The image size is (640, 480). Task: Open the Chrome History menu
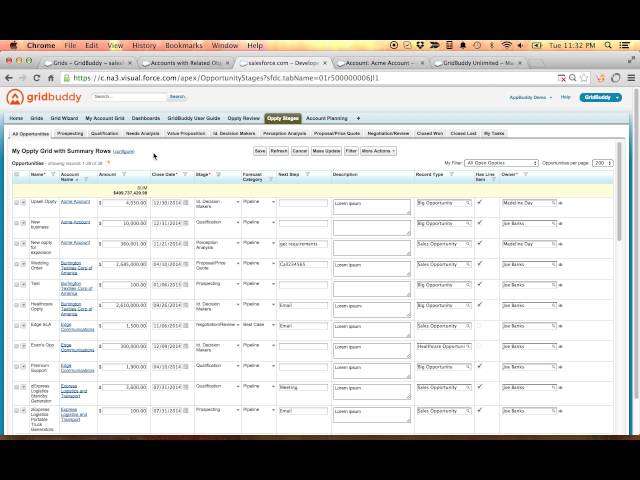point(144,45)
